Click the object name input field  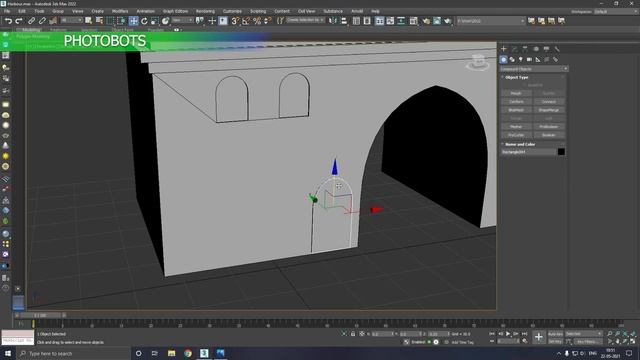coord(529,152)
